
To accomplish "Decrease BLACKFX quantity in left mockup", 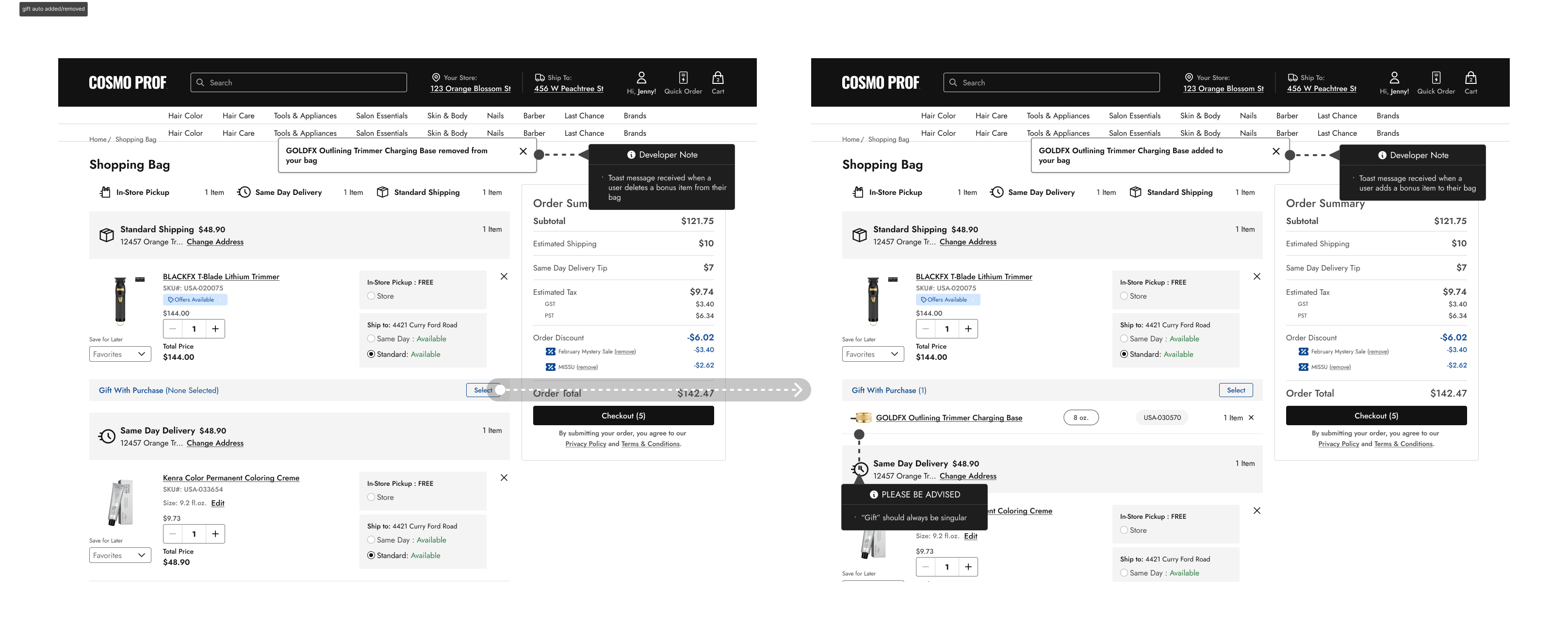I will (173, 329).
